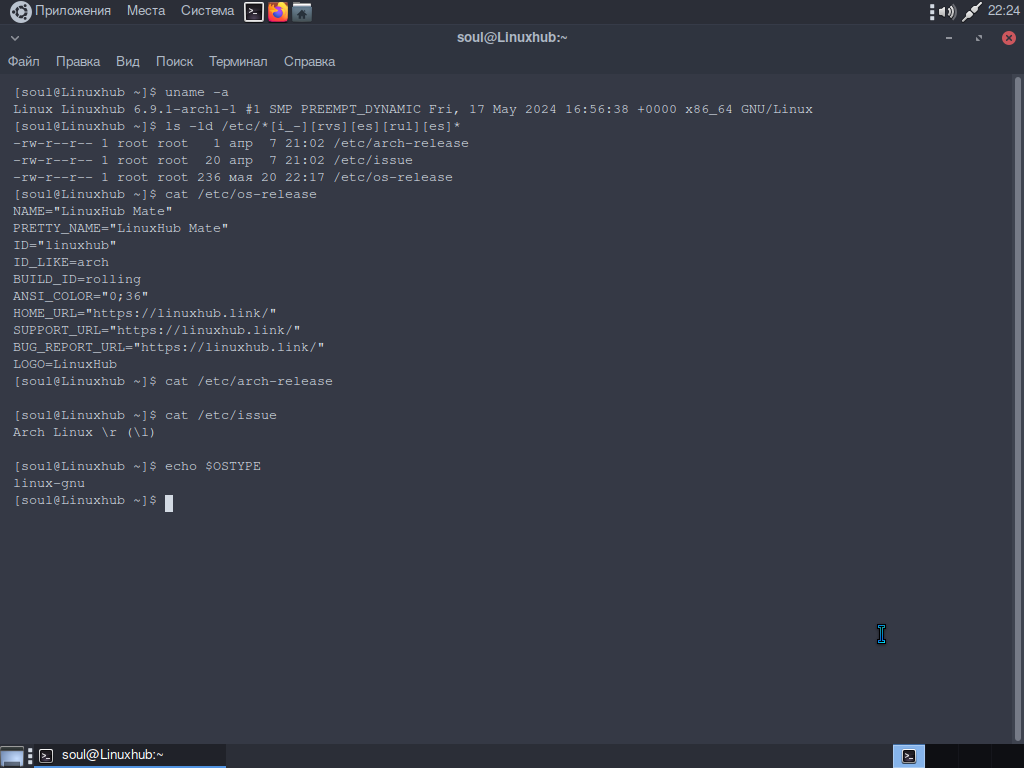Screen dimensions: 1024x768
Task: Click the soul@Linuxhub:~ window title
Action: click(x=512, y=38)
